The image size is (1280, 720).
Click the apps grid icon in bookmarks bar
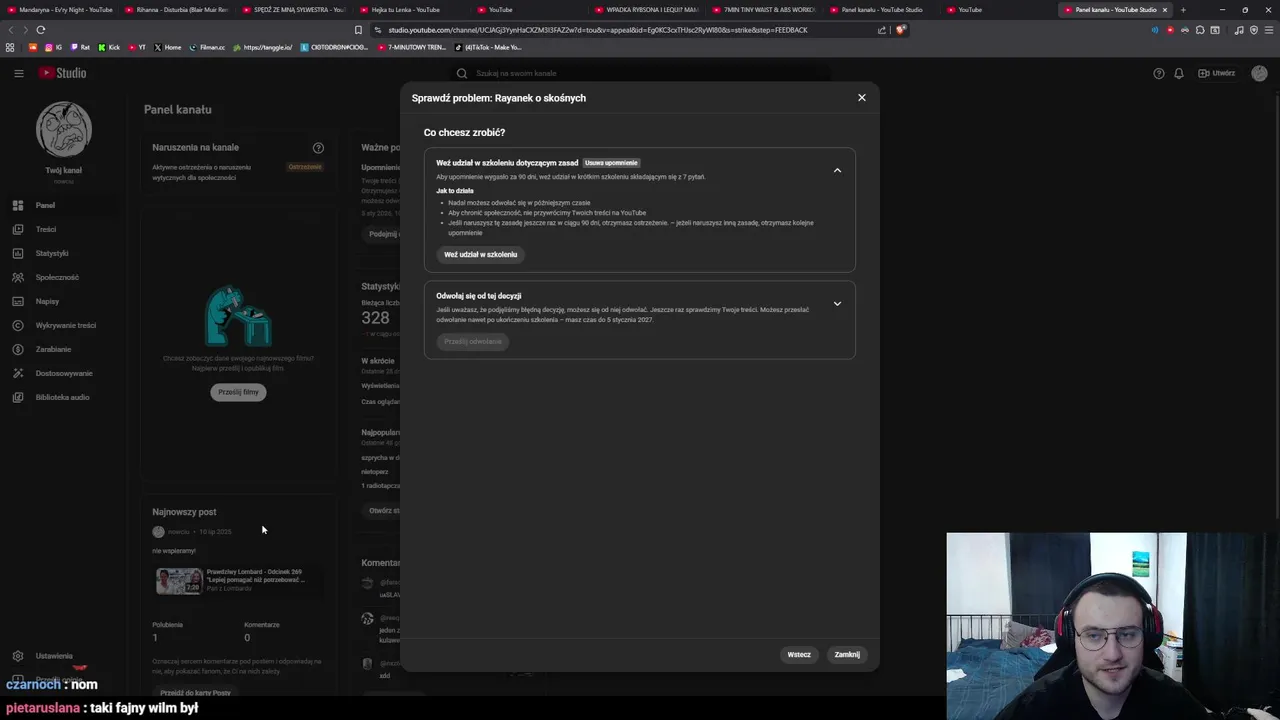[10, 47]
